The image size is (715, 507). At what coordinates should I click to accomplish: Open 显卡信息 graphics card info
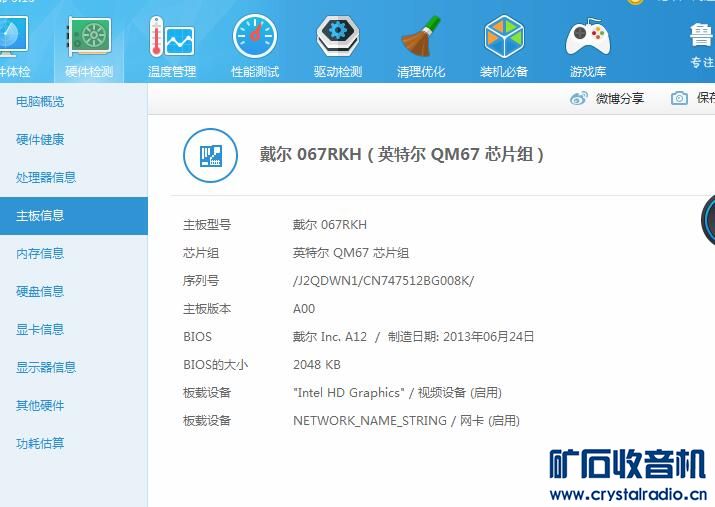40,329
